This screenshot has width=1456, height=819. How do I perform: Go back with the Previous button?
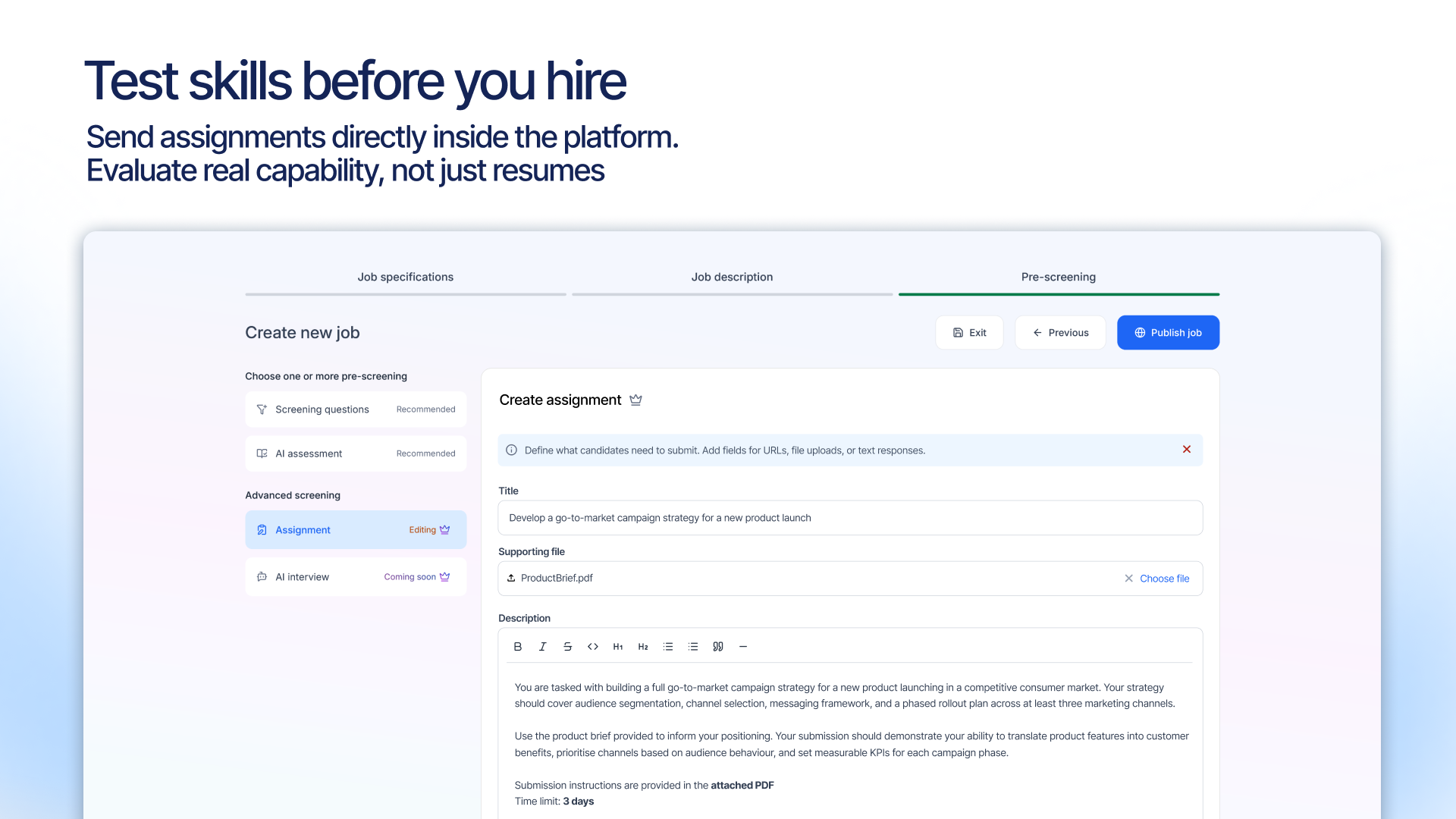(x=1060, y=333)
